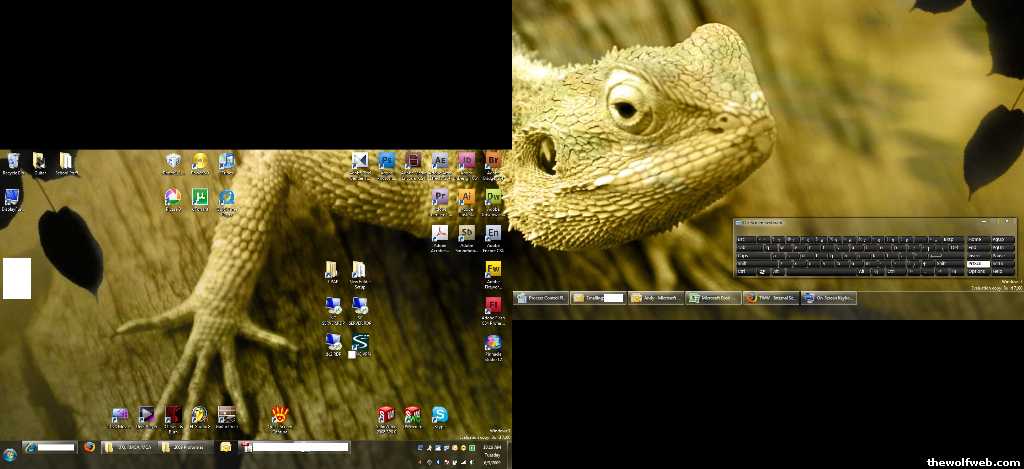Open the Adobe Acrobat desktop icon
Viewport: 1024px width, 469px height.
coord(440,234)
